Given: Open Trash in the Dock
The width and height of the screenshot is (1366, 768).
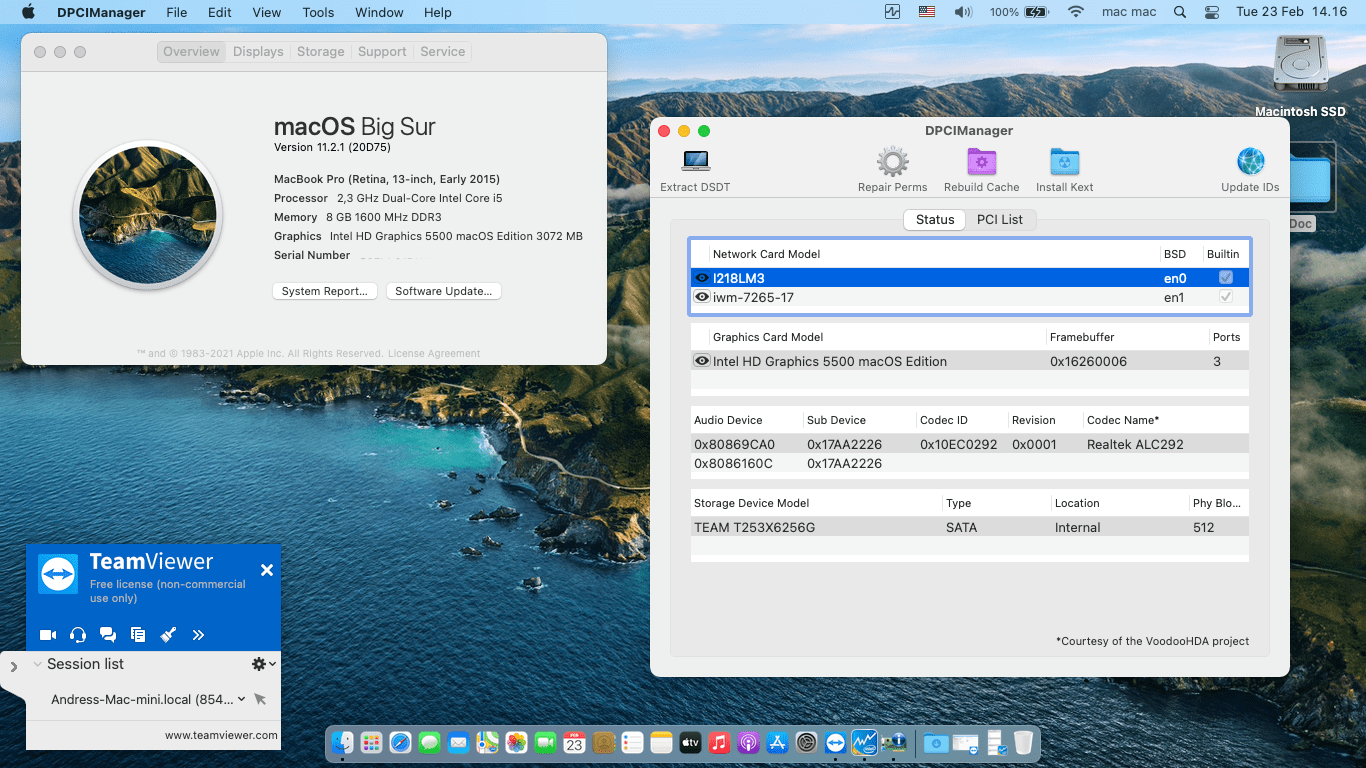Looking at the screenshot, I should (1023, 743).
